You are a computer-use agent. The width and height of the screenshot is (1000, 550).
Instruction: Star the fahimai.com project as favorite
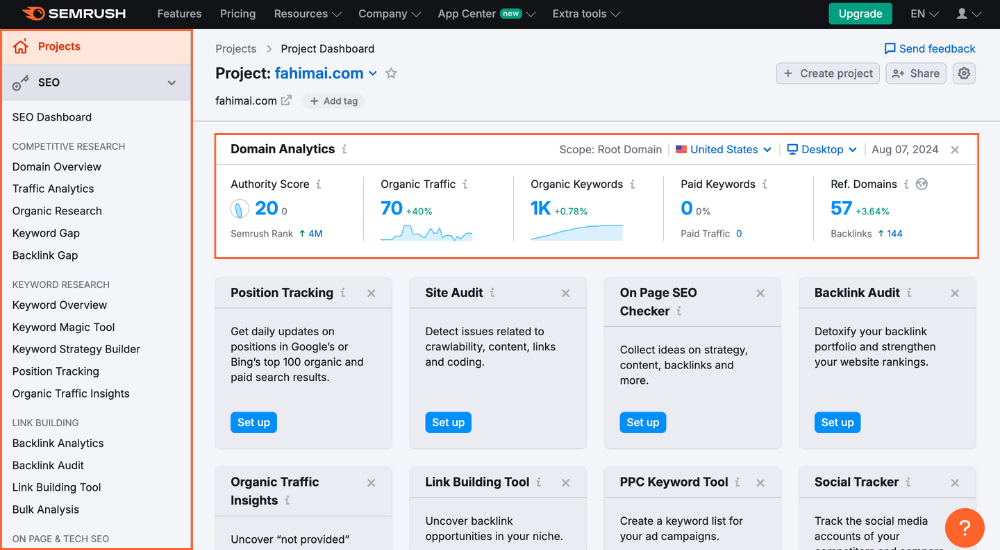pos(391,73)
